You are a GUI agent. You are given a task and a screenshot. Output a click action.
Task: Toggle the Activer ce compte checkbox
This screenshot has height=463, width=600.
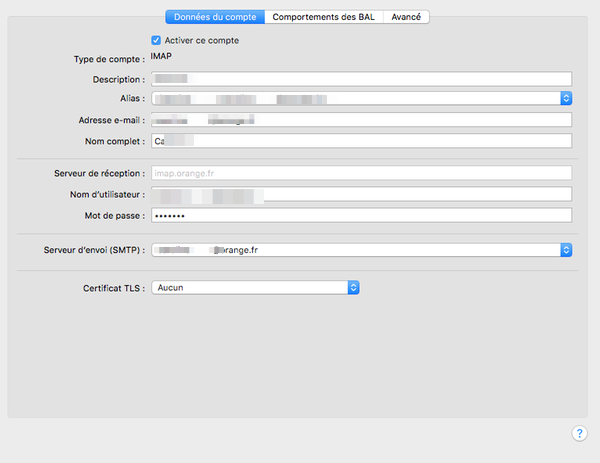155,40
